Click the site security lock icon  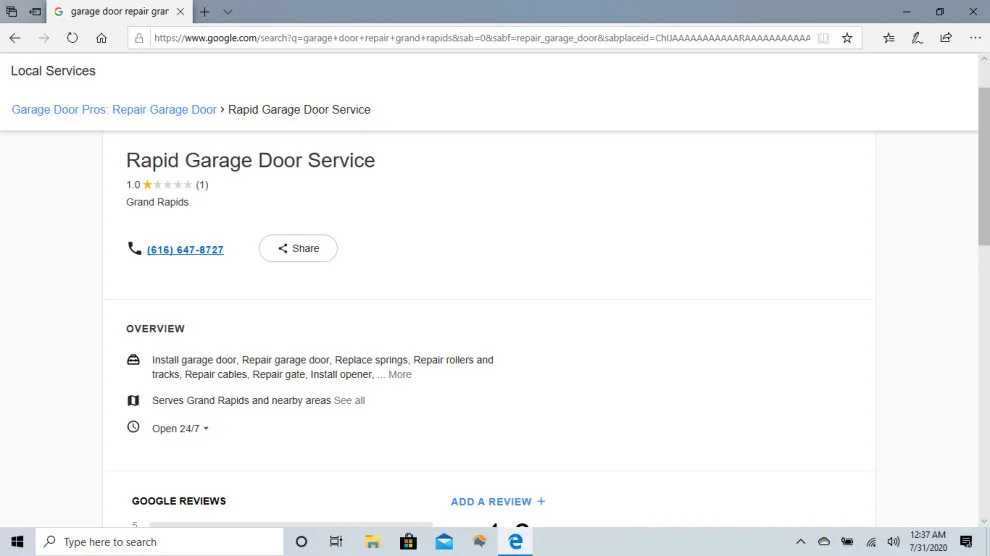tap(139, 38)
